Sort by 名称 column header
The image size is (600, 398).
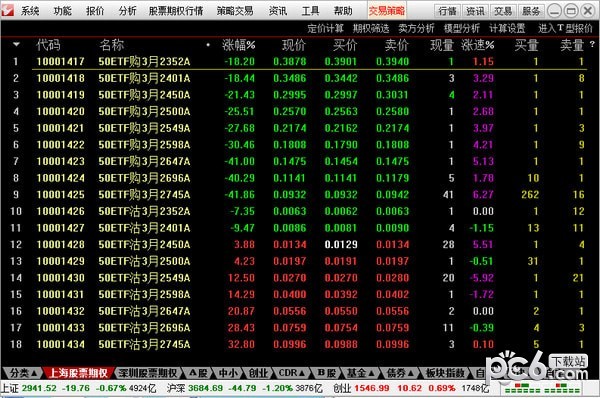[x=111, y=45]
